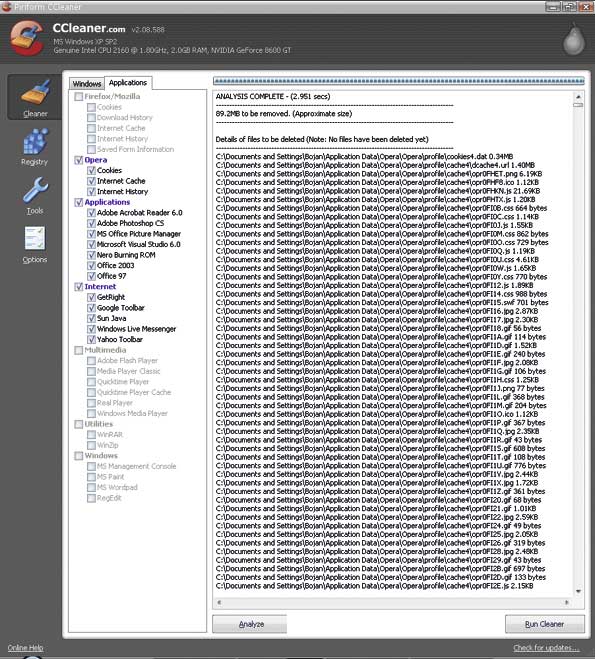This screenshot has height=659, width=595.
Task: Open the Tools wrench icon
Action: [x=35, y=190]
